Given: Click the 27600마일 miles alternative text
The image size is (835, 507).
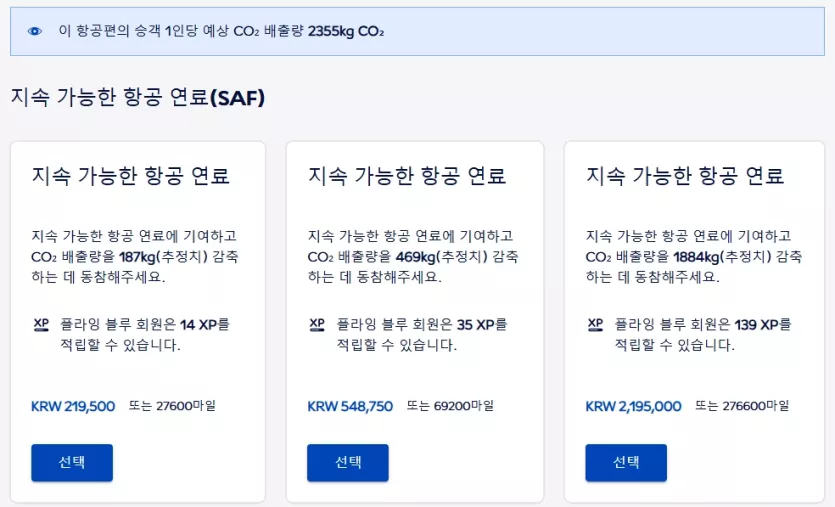Looking at the screenshot, I should (173, 406).
